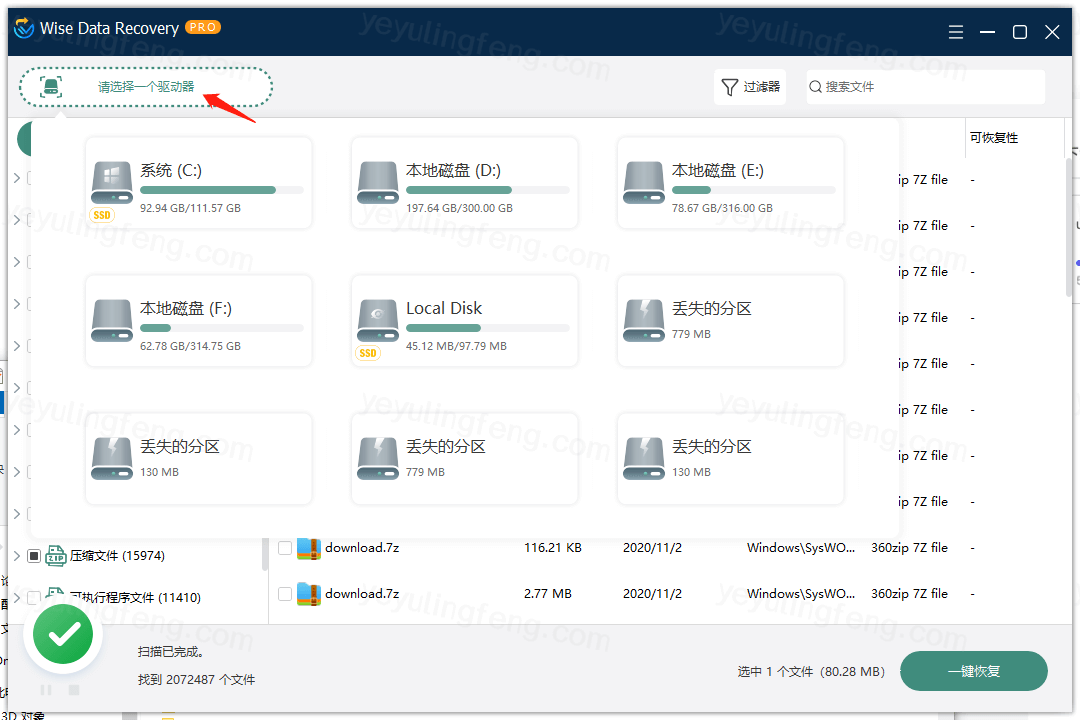
Task: Toggle the 压缩文件 (15974) checkbox
Action: 34,555
